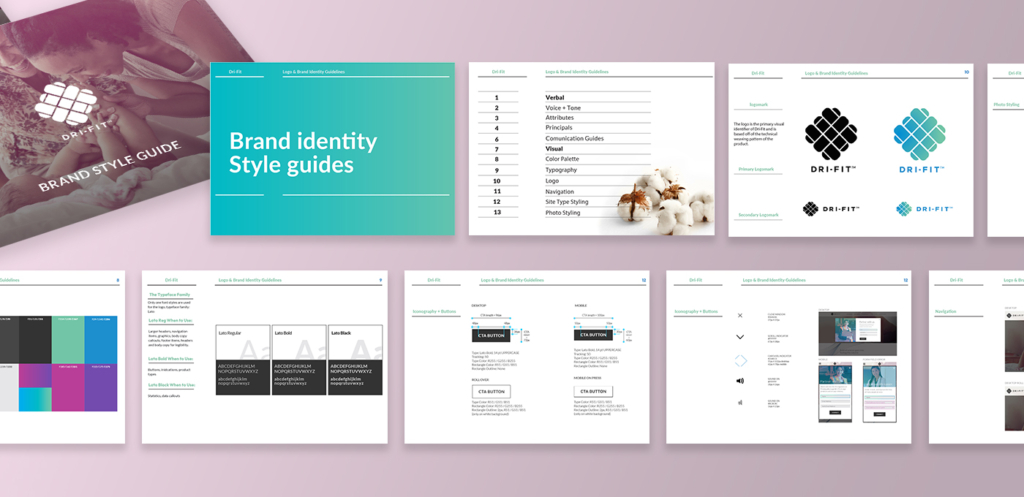Click the Secondary Logomark label
1024x497 pixels.
758,215
